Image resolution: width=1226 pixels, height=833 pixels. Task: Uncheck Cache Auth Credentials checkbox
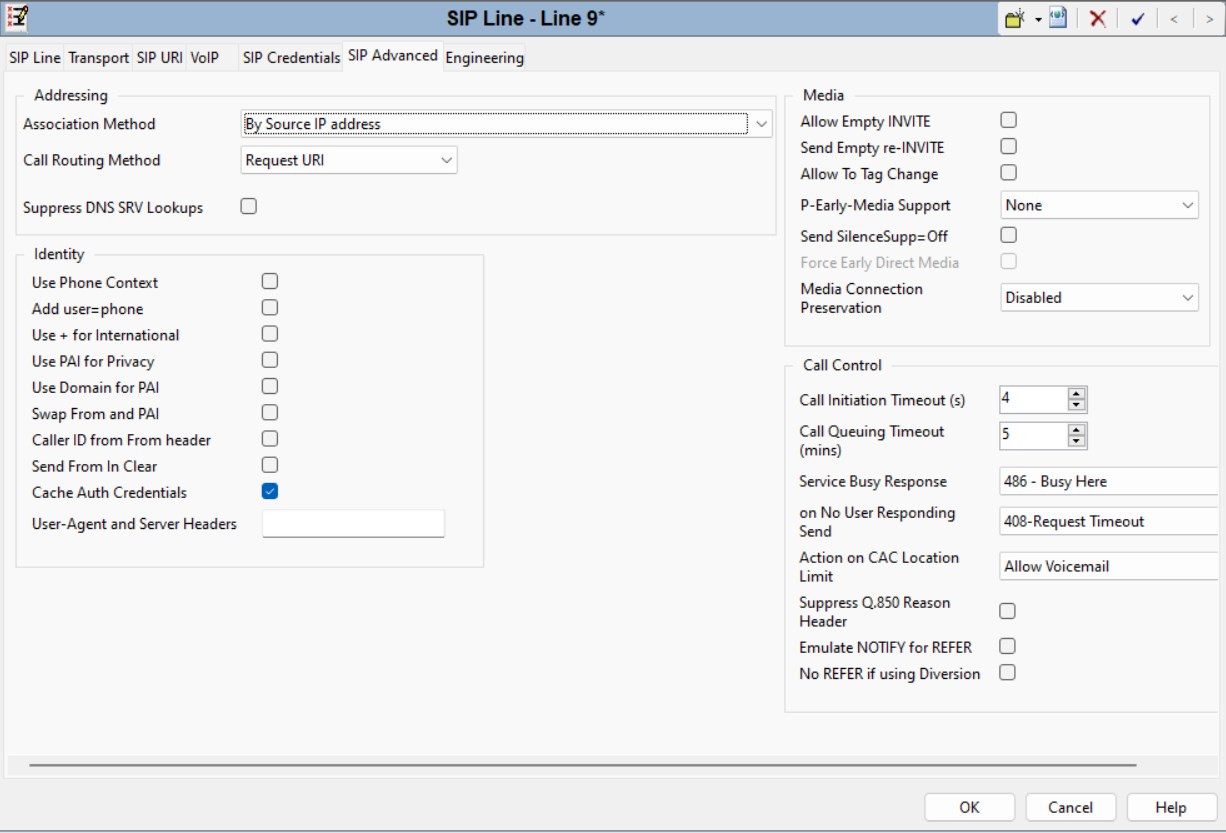270,491
